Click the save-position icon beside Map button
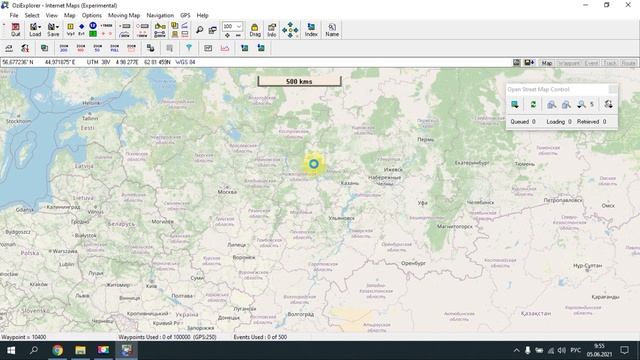This screenshot has width=640, height=360. coord(529,62)
